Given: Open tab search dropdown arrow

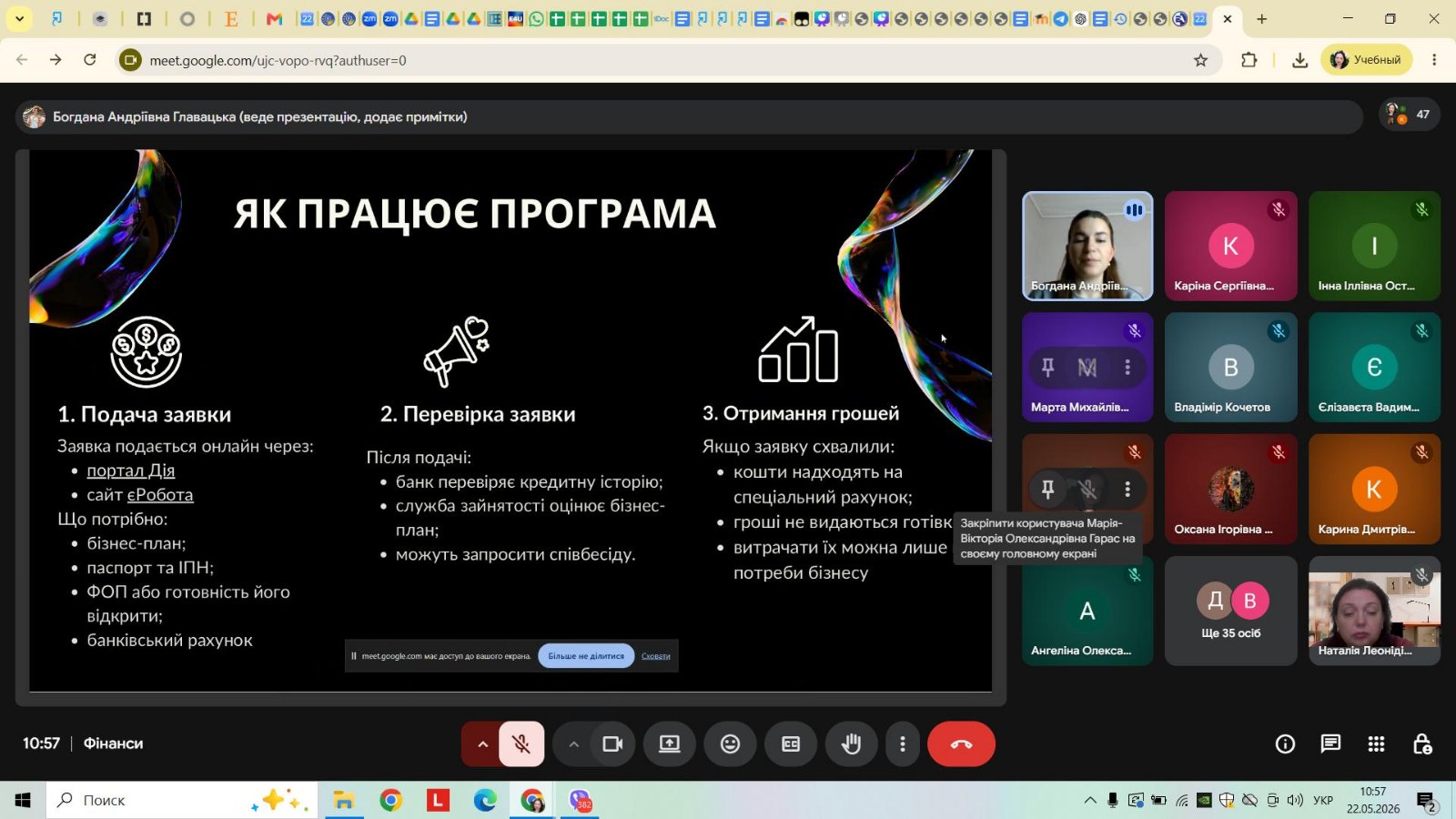Looking at the screenshot, I should [19, 18].
